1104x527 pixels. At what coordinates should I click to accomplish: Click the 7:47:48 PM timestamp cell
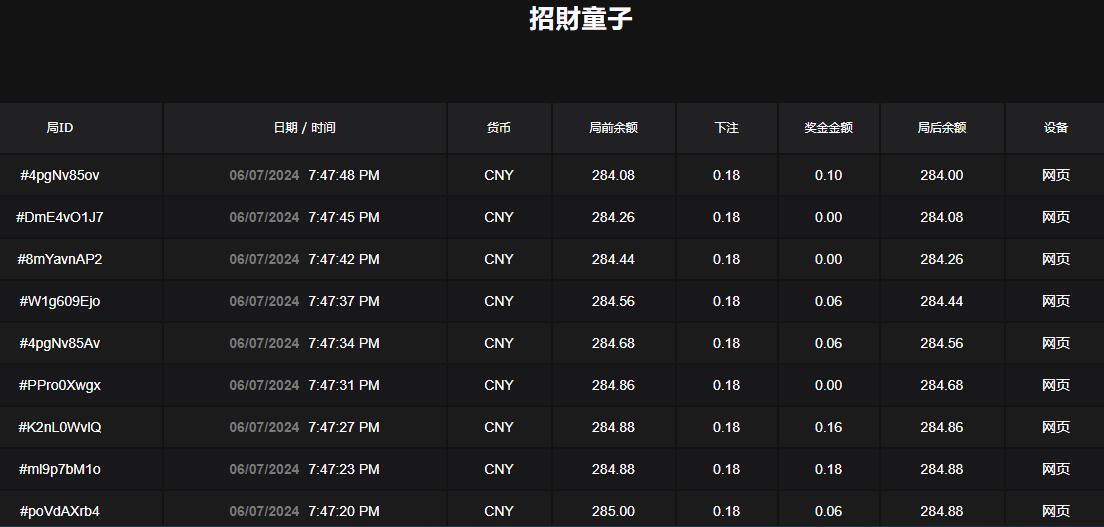click(x=343, y=175)
